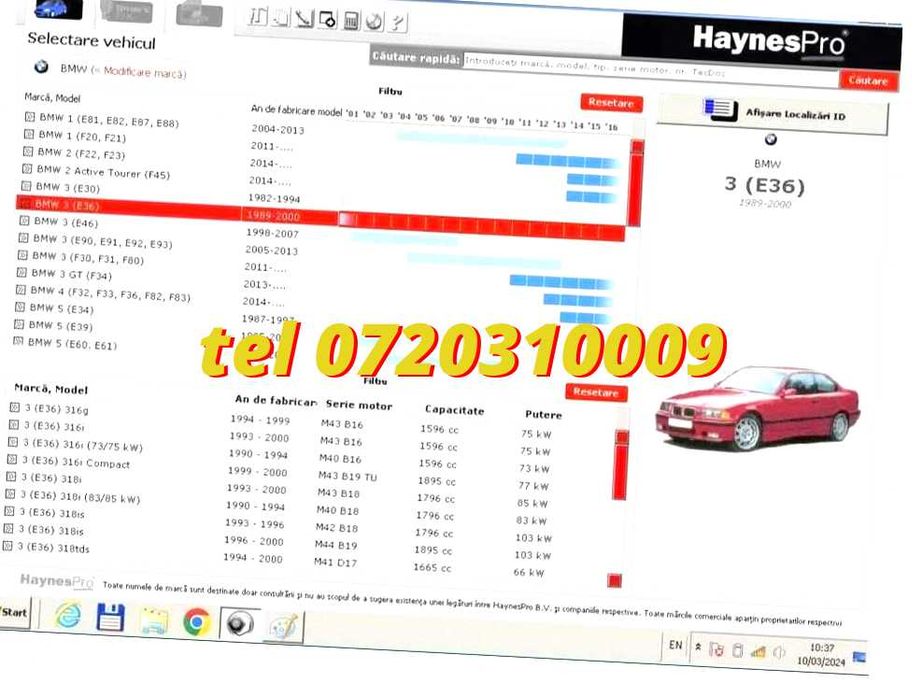Click the small BMW logo above 3 (E36)

coord(770,139)
